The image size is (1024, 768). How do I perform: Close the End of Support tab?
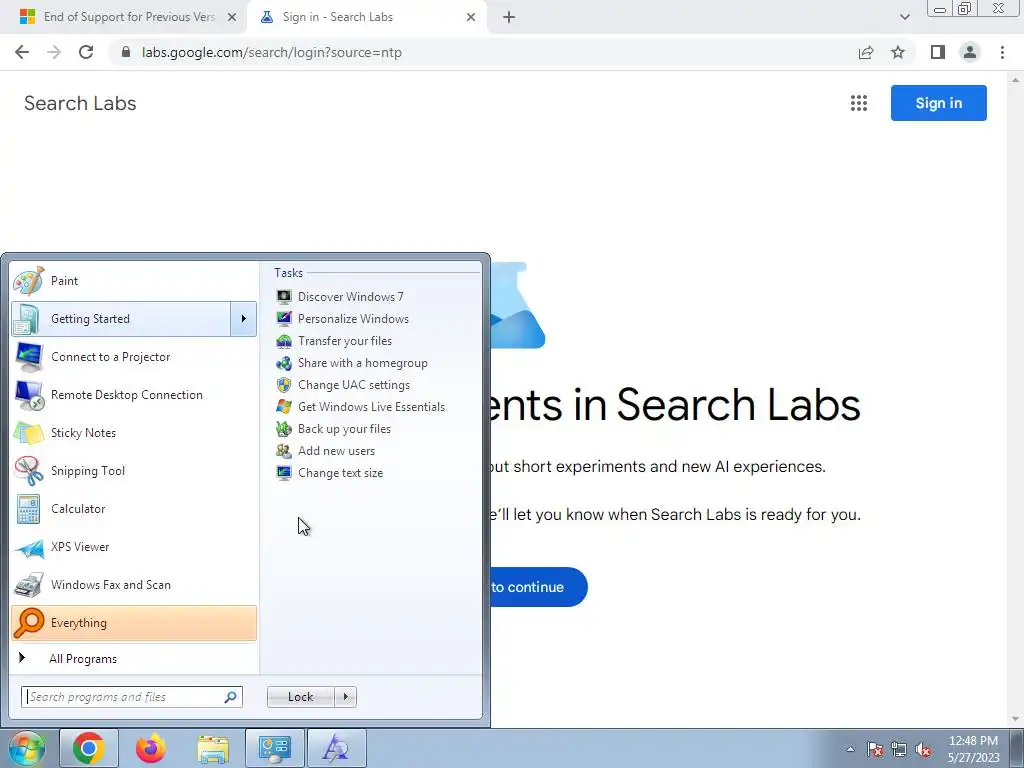(x=232, y=17)
